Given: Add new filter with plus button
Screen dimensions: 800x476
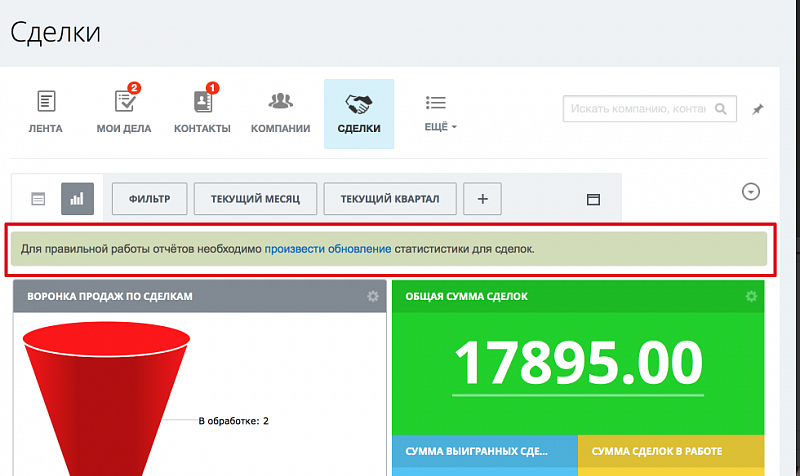Looking at the screenshot, I should (x=482, y=198).
